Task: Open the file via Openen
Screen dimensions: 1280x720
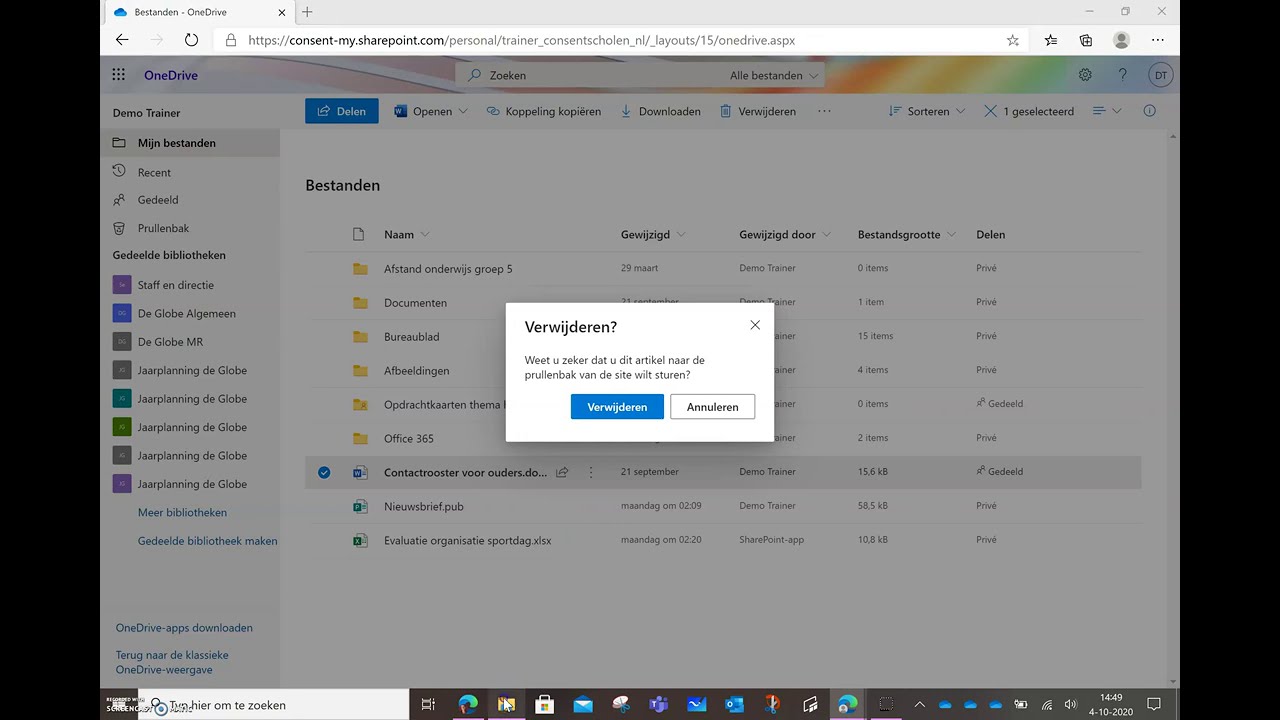Action: coord(423,111)
